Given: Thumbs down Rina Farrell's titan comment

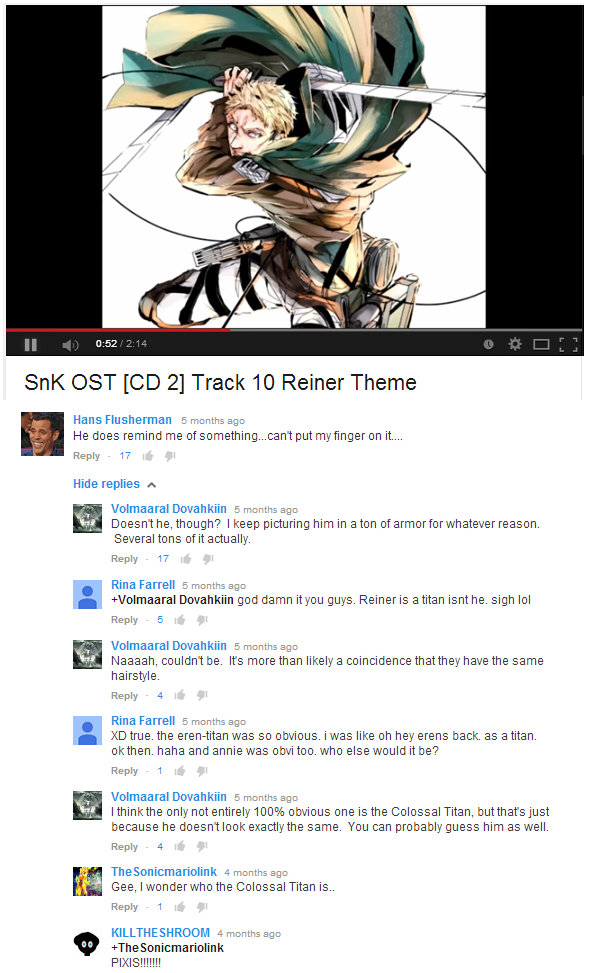Looking at the screenshot, I should point(202,620).
